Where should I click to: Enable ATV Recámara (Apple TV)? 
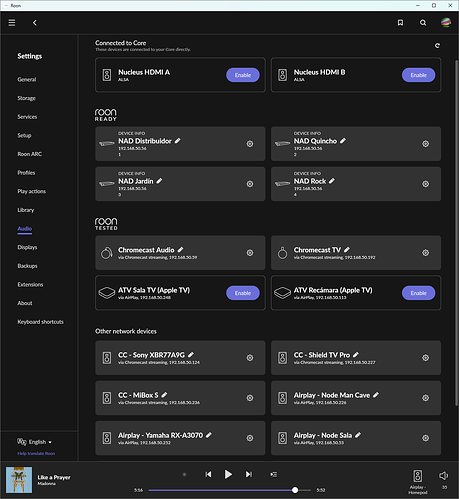[x=419, y=293]
